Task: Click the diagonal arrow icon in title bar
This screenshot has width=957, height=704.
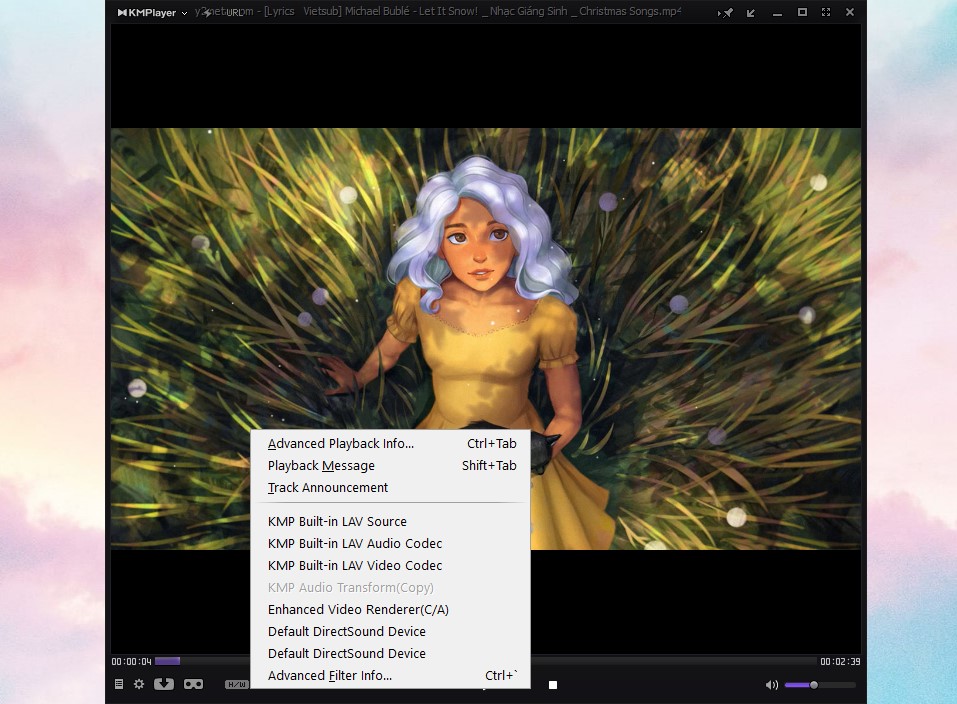Action: (751, 13)
